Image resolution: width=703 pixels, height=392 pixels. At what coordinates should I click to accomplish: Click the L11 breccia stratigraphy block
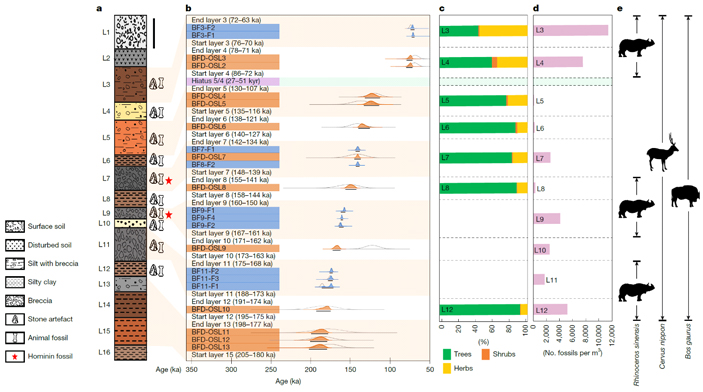point(130,244)
